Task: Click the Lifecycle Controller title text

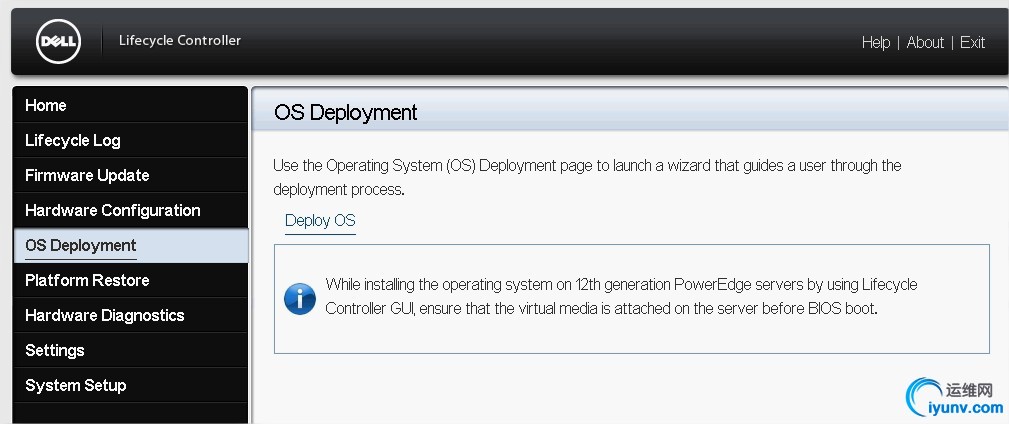Action: coord(180,41)
